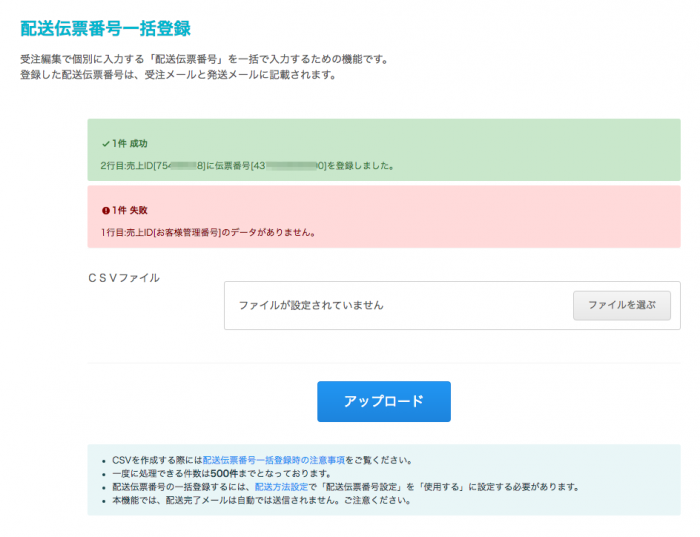Click the success checkmark icon
Image resolution: width=700 pixels, height=537 pixels.
[106, 144]
